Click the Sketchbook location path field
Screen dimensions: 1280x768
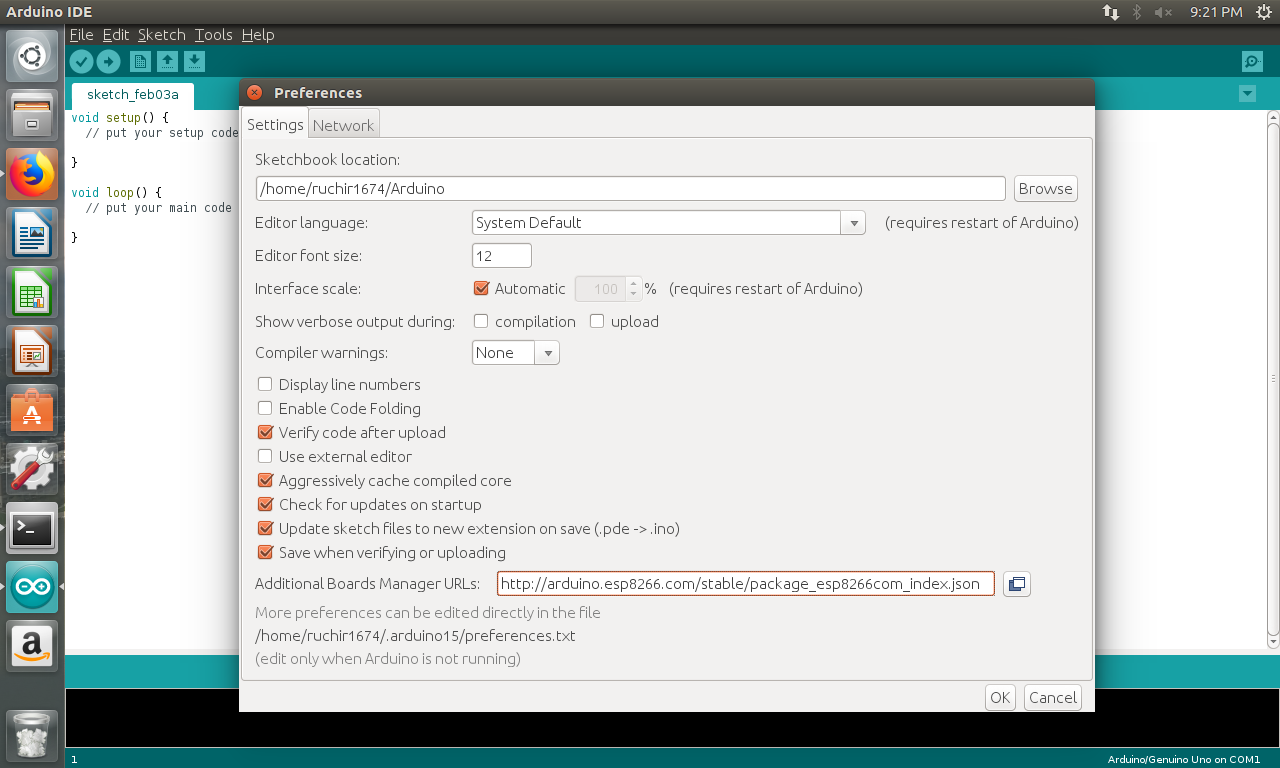click(630, 189)
